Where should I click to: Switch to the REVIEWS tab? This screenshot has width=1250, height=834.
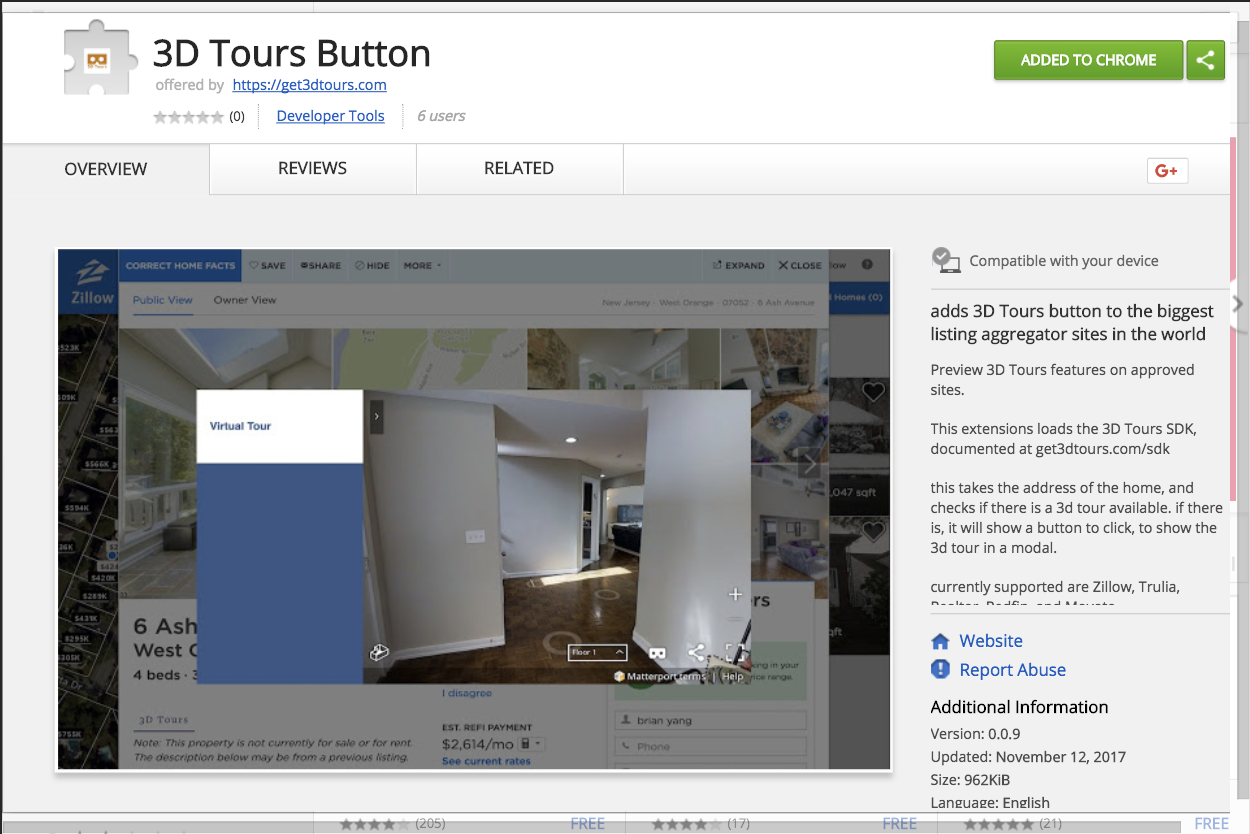point(313,168)
